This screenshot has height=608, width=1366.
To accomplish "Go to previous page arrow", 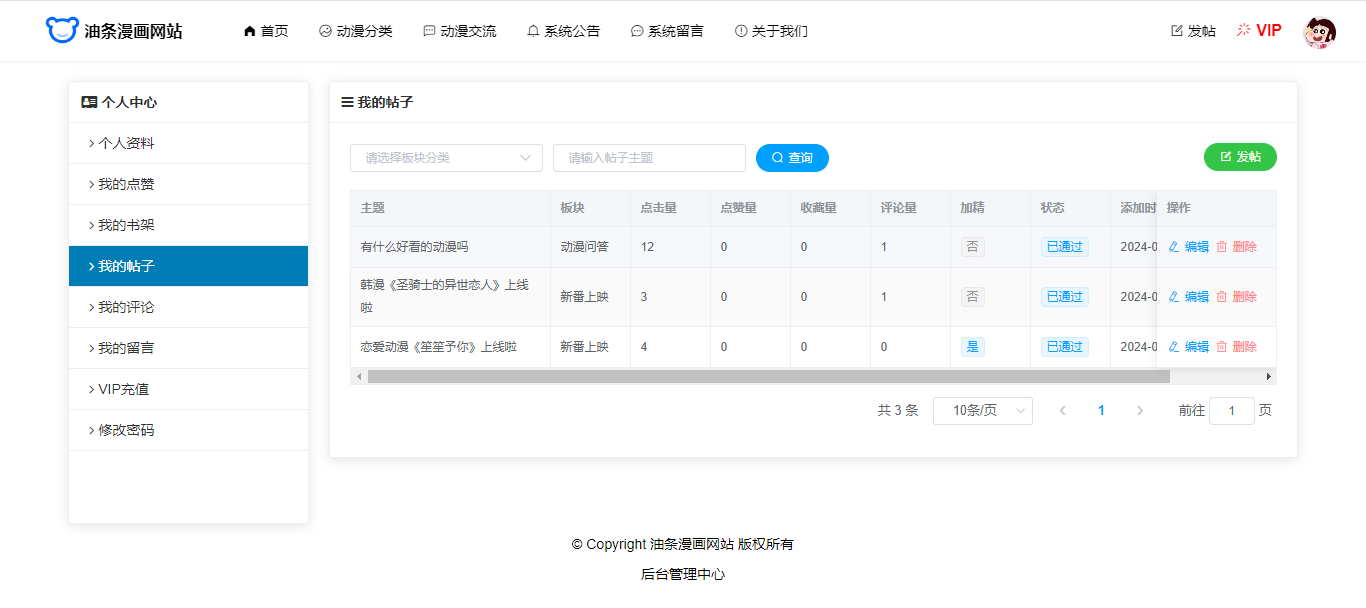I will click(1062, 411).
